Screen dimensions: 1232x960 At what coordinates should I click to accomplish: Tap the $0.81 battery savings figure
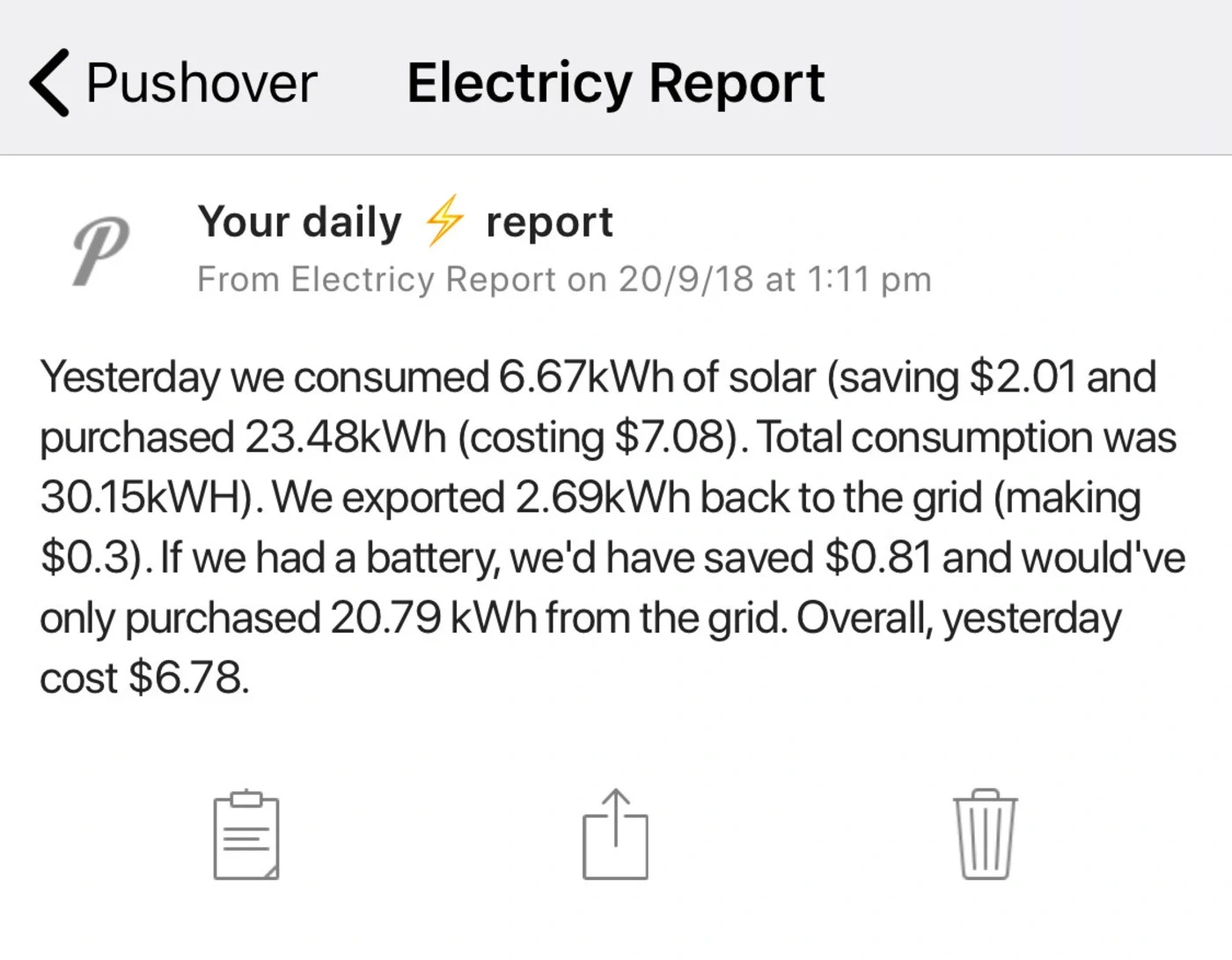878,558
